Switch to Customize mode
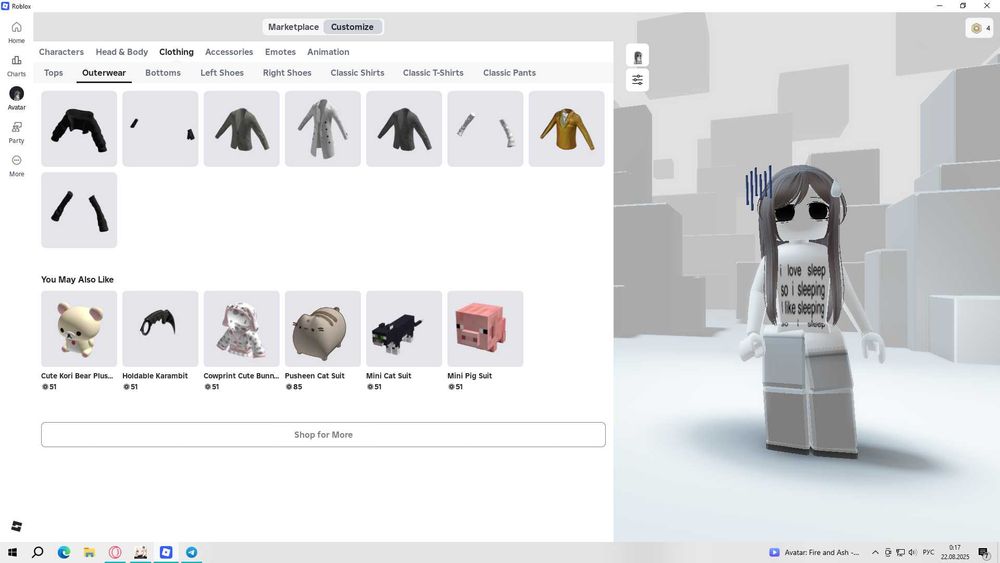1000x563 pixels. [x=352, y=27]
